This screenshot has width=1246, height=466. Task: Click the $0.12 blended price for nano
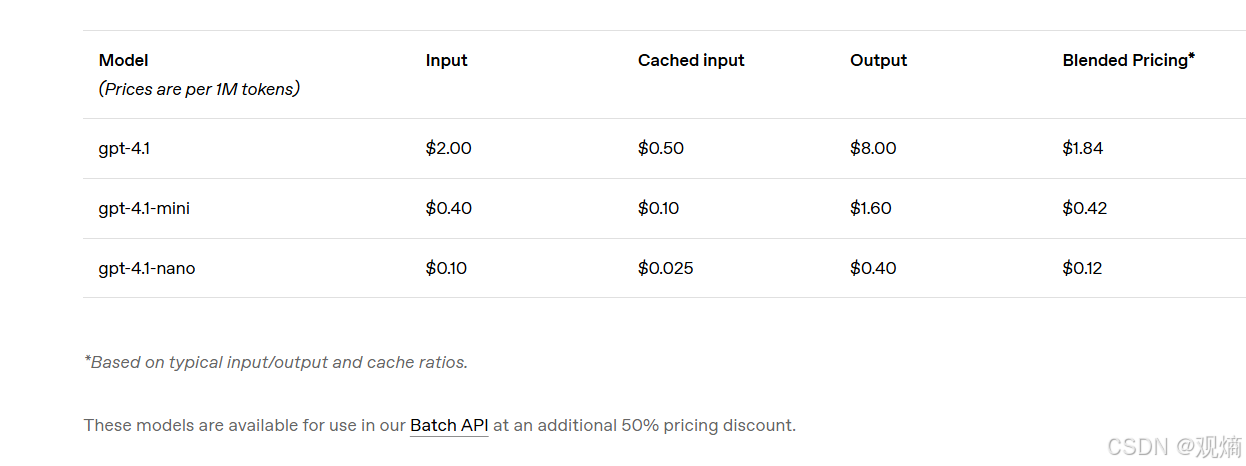(1082, 268)
